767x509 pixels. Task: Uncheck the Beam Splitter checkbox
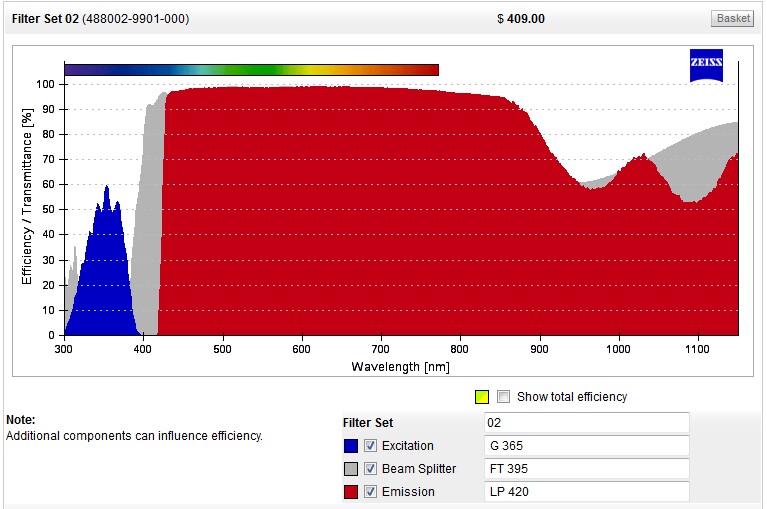pyautogui.click(x=371, y=469)
